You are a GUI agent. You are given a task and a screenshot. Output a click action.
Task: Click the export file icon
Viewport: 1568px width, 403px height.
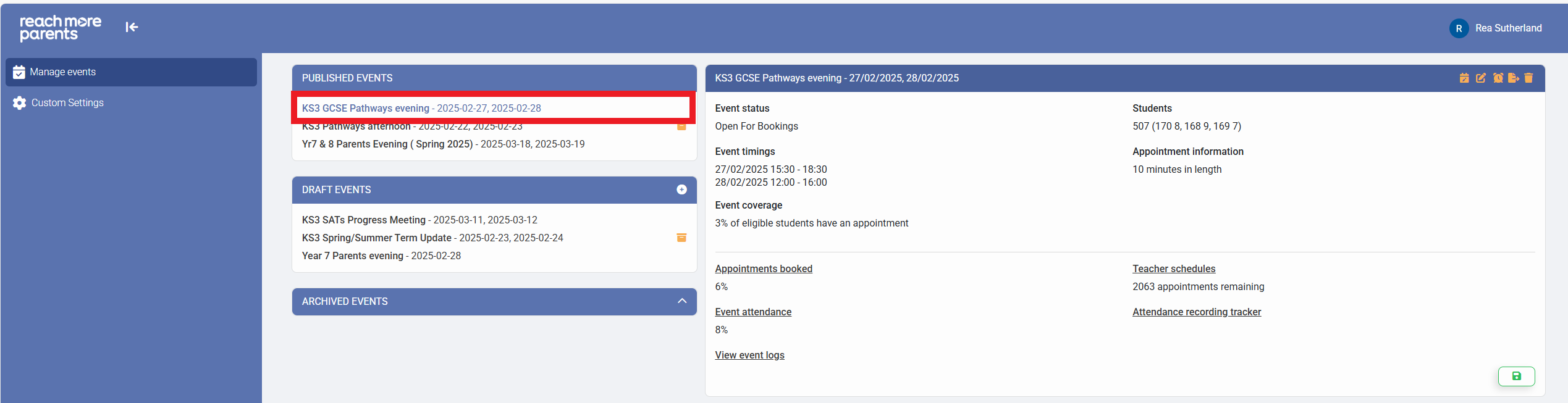(1513, 78)
